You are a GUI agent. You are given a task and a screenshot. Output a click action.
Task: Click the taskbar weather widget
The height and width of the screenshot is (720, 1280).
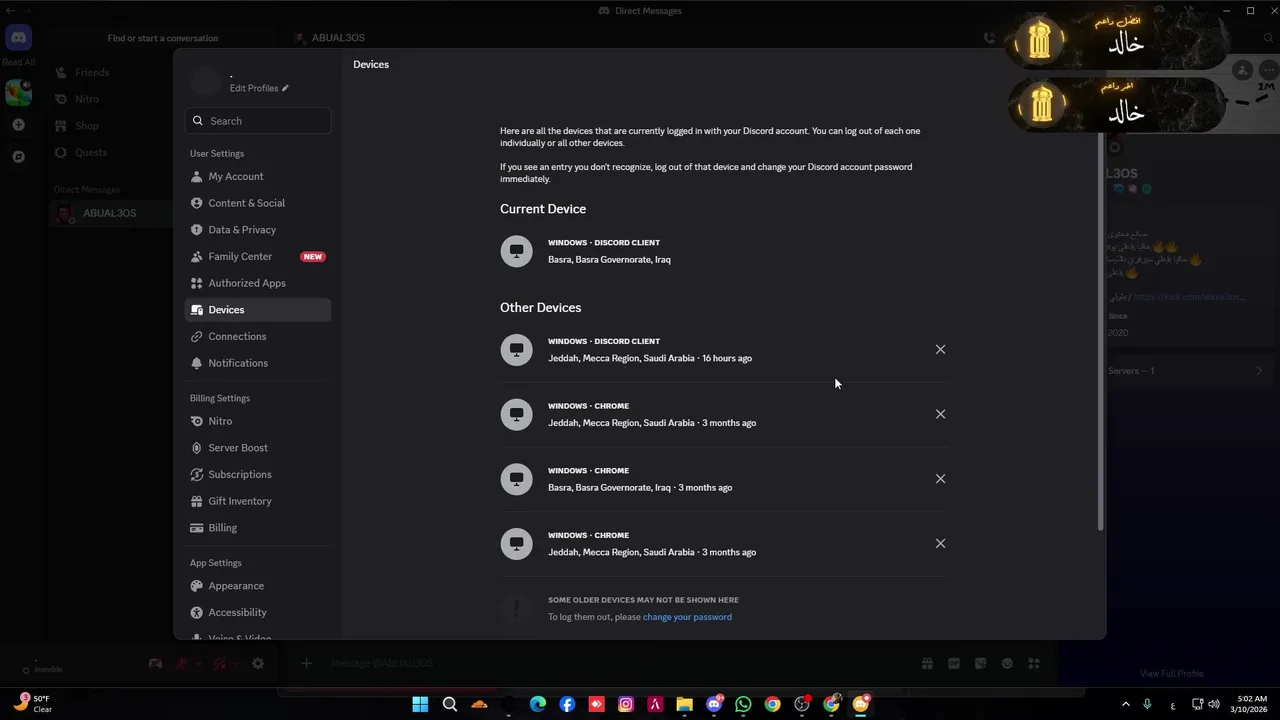click(x=32, y=704)
